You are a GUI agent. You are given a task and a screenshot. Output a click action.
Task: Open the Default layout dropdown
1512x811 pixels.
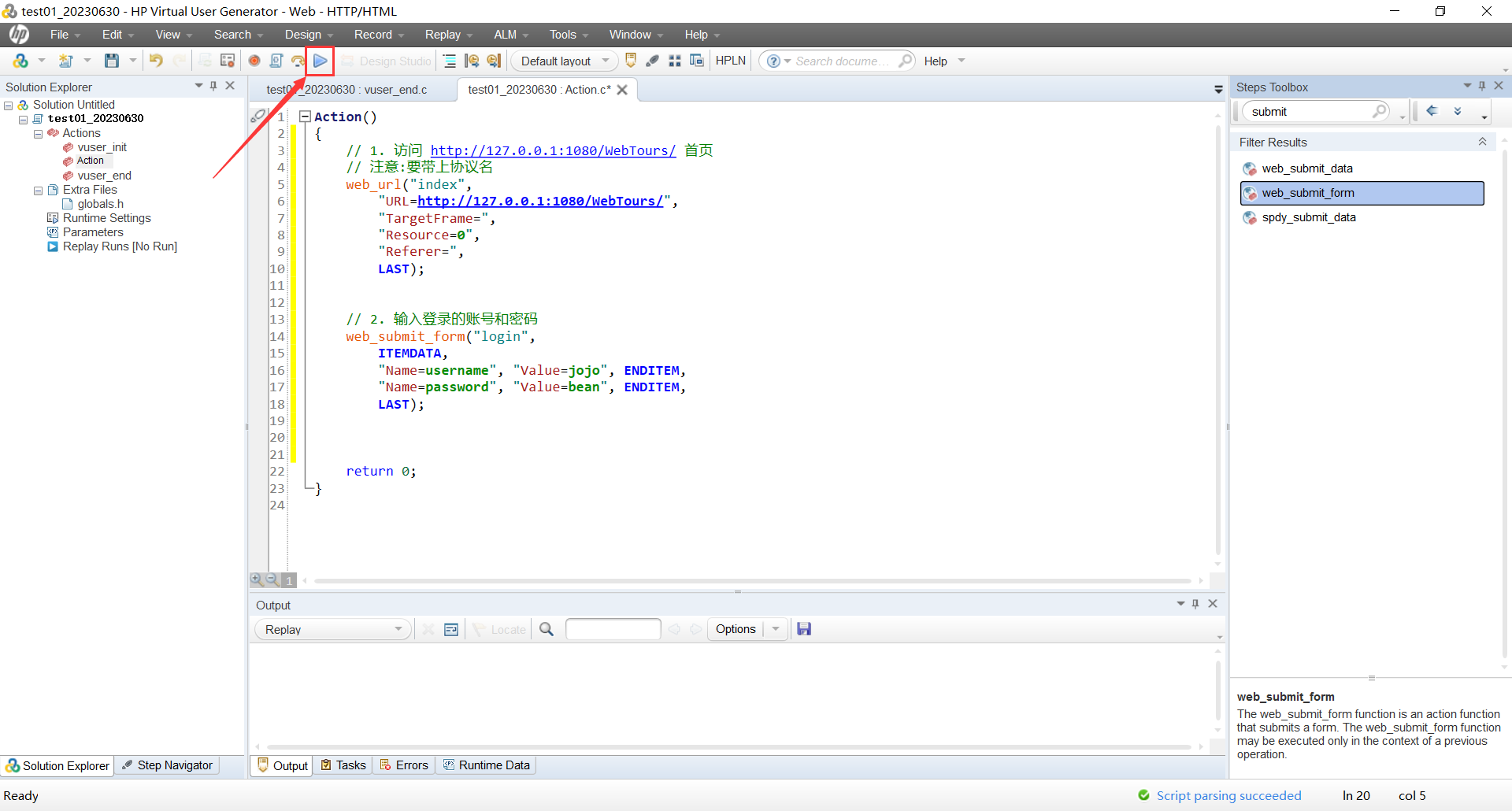point(606,61)
